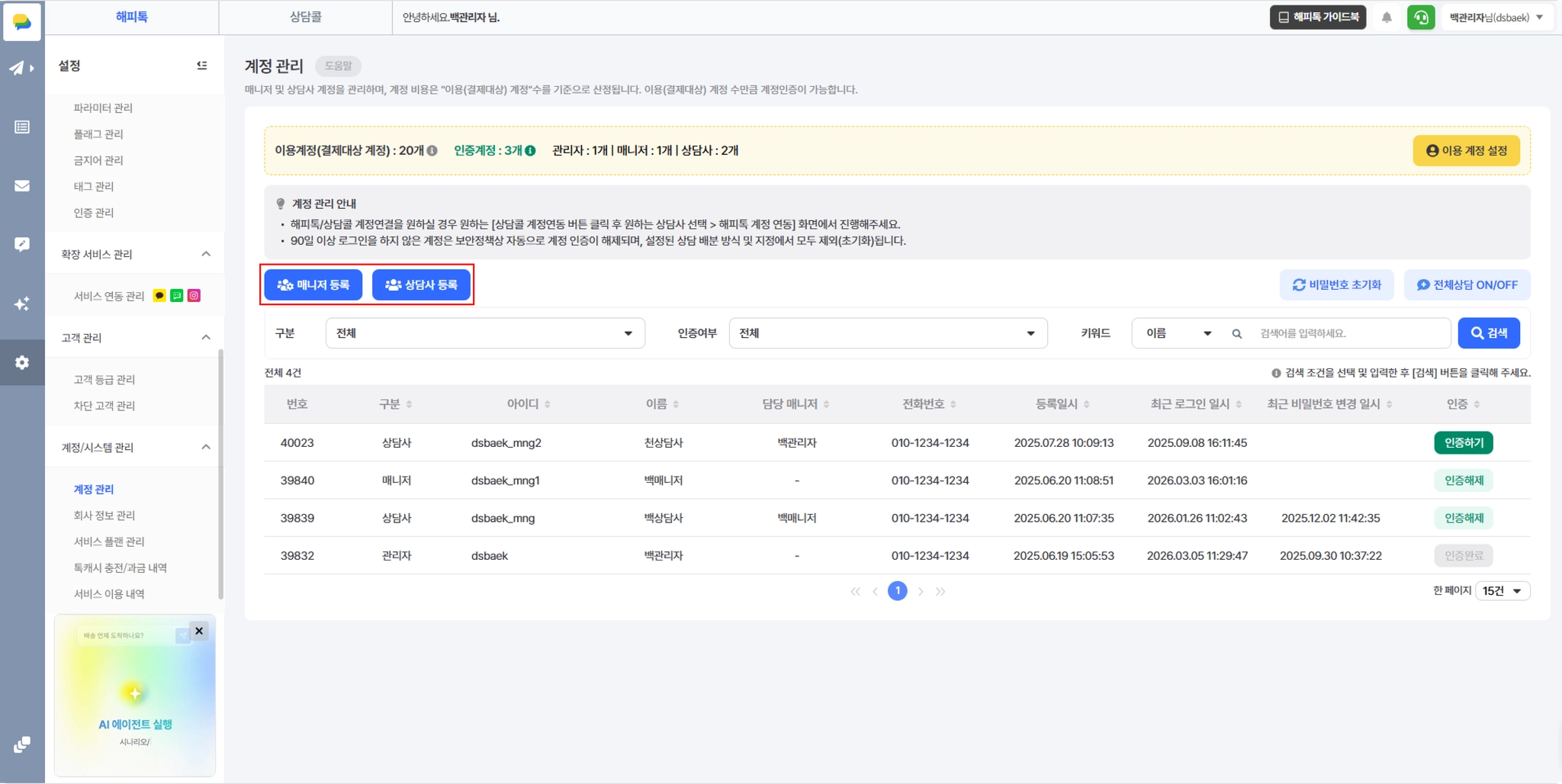Open 서비스 연동 관리 menu item
1562x784 pixels.
point(109,296)
